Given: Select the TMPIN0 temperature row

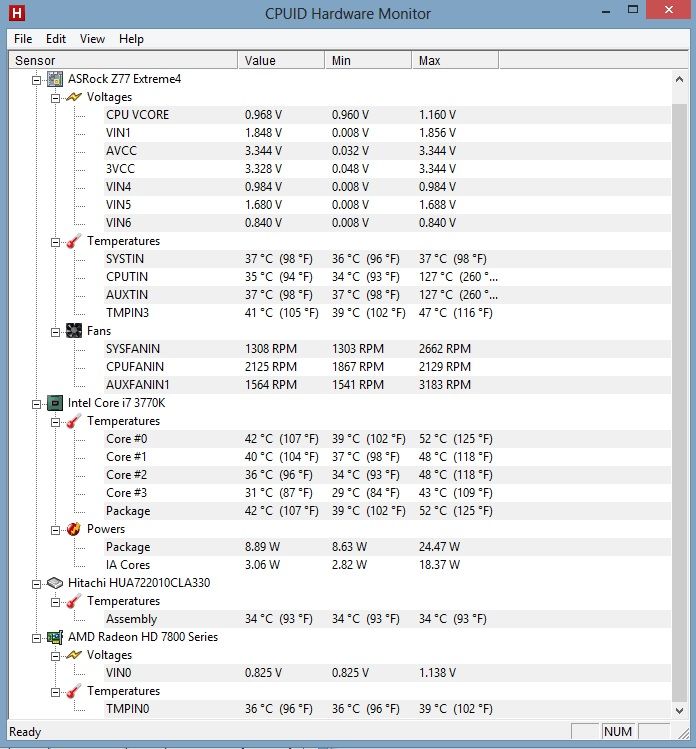Looking at the screenshot, I should (387, 709).
